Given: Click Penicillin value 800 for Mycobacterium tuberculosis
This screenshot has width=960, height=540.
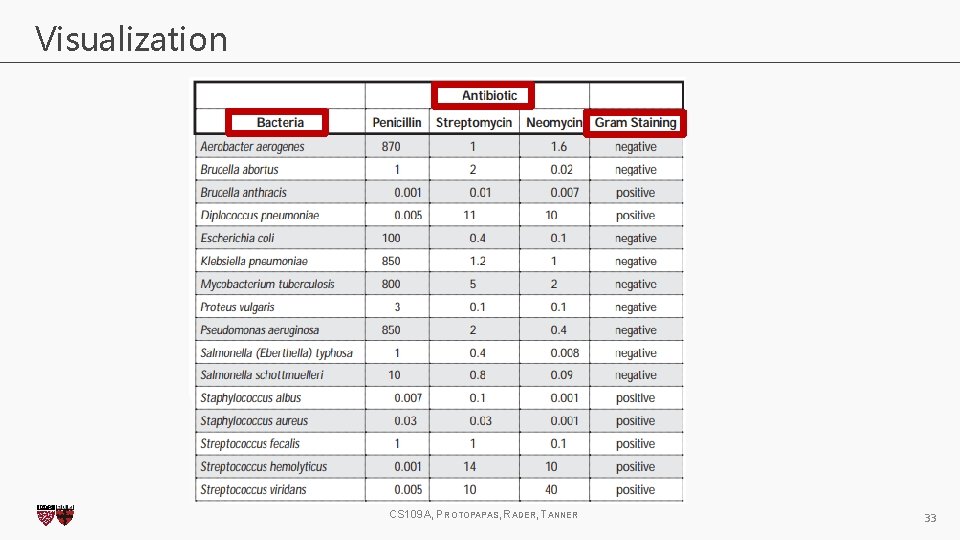Looking at the screenshot, I should coord(391,284).
